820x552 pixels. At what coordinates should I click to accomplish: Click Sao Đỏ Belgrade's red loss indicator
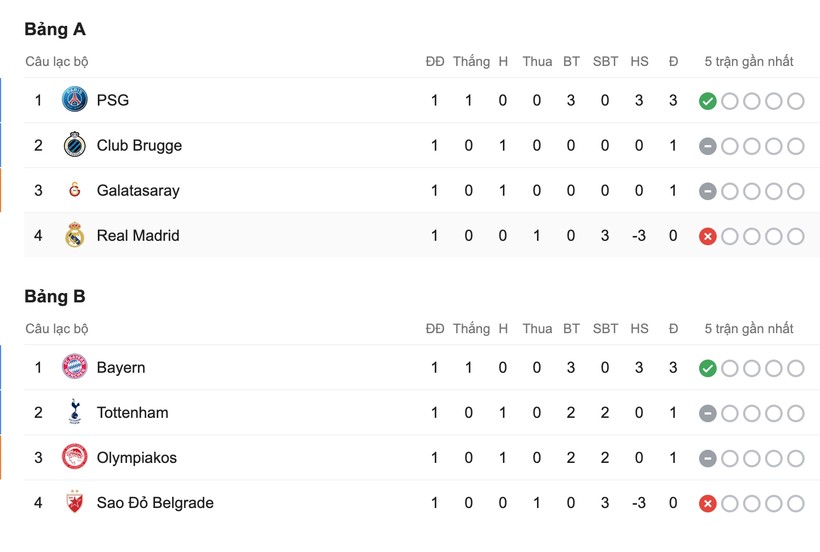tap(707, 503)
